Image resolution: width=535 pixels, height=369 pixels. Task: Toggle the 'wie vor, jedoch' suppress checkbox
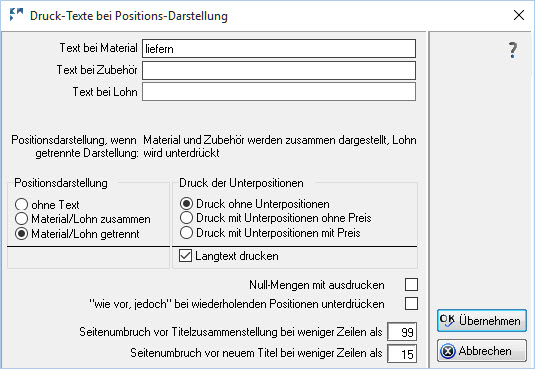click(x=411, y=303)
